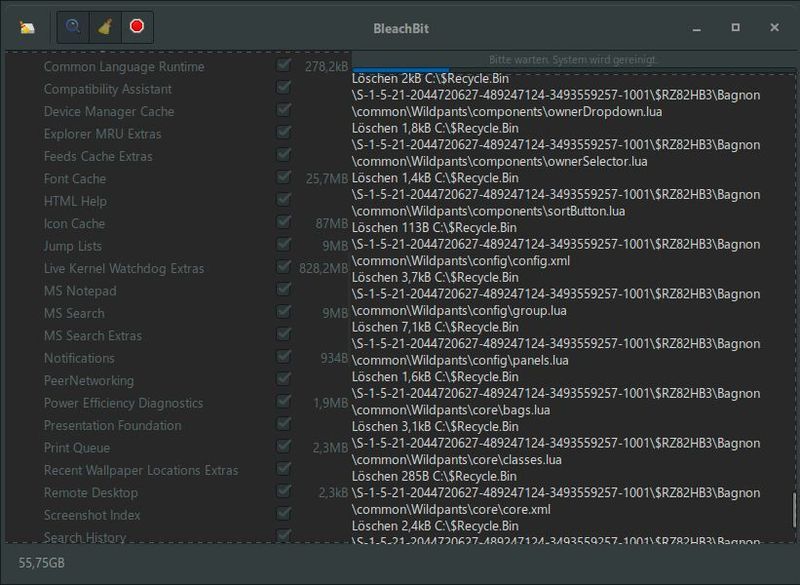Click the 278,2kB size value

click(x=327, y=66)
